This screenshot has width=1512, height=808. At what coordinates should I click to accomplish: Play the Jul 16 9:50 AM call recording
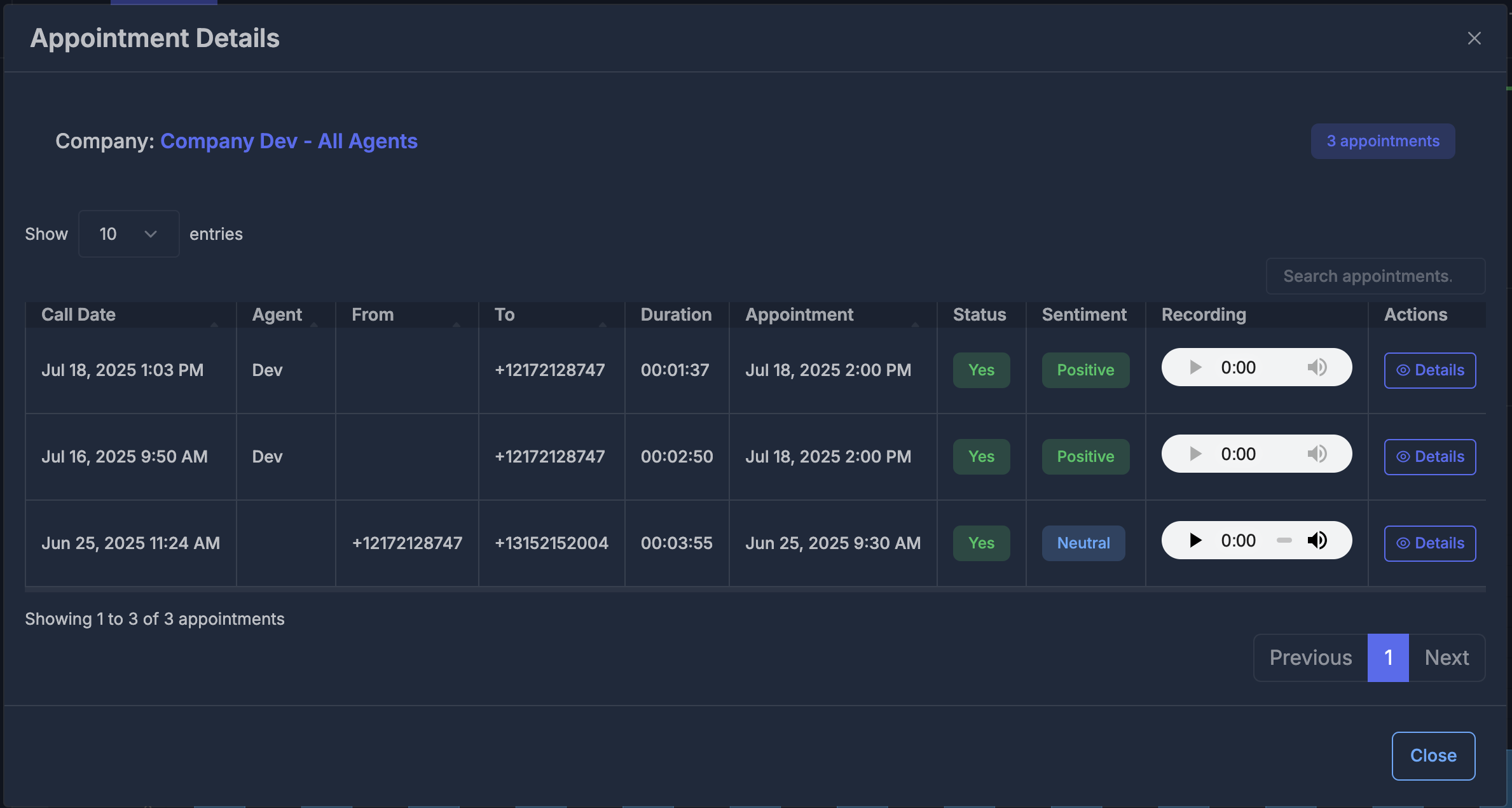click(x=1195, y=454)
